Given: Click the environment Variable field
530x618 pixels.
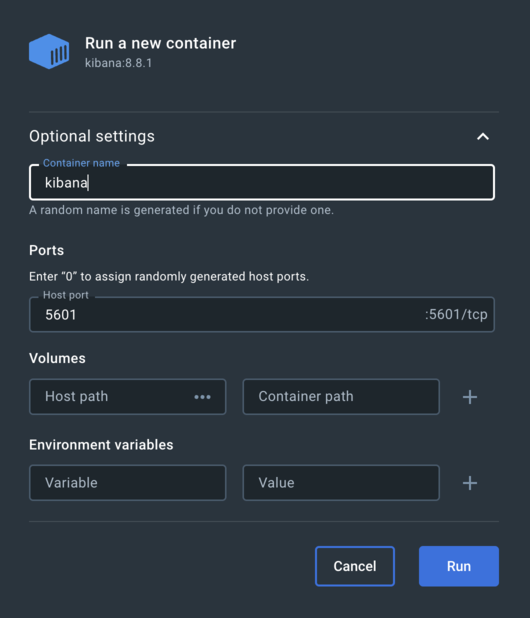Looking at the screenshot, I should coord(128,483).
